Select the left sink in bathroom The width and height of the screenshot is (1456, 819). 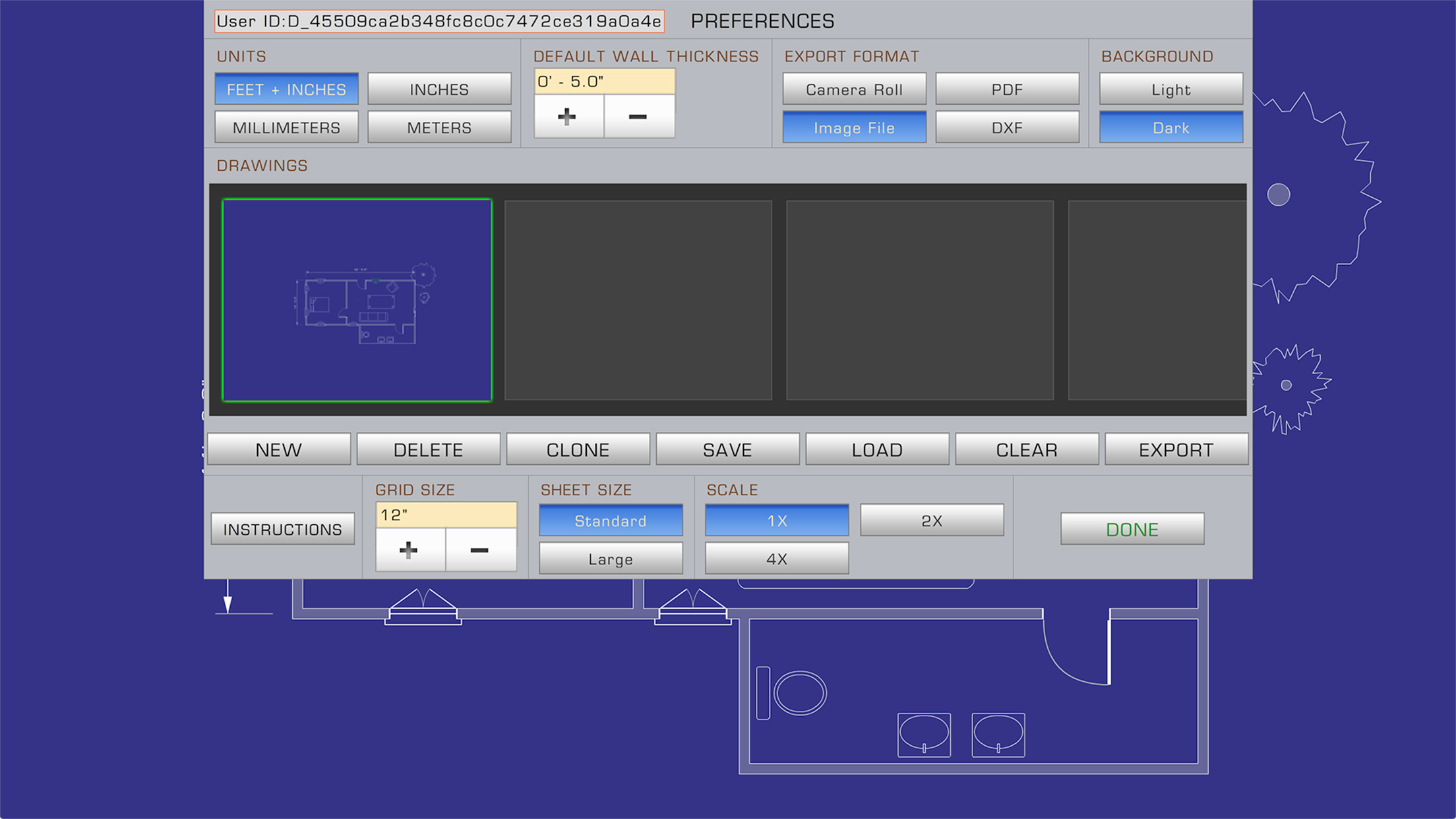pyautogui.click(x=924, y=735)
